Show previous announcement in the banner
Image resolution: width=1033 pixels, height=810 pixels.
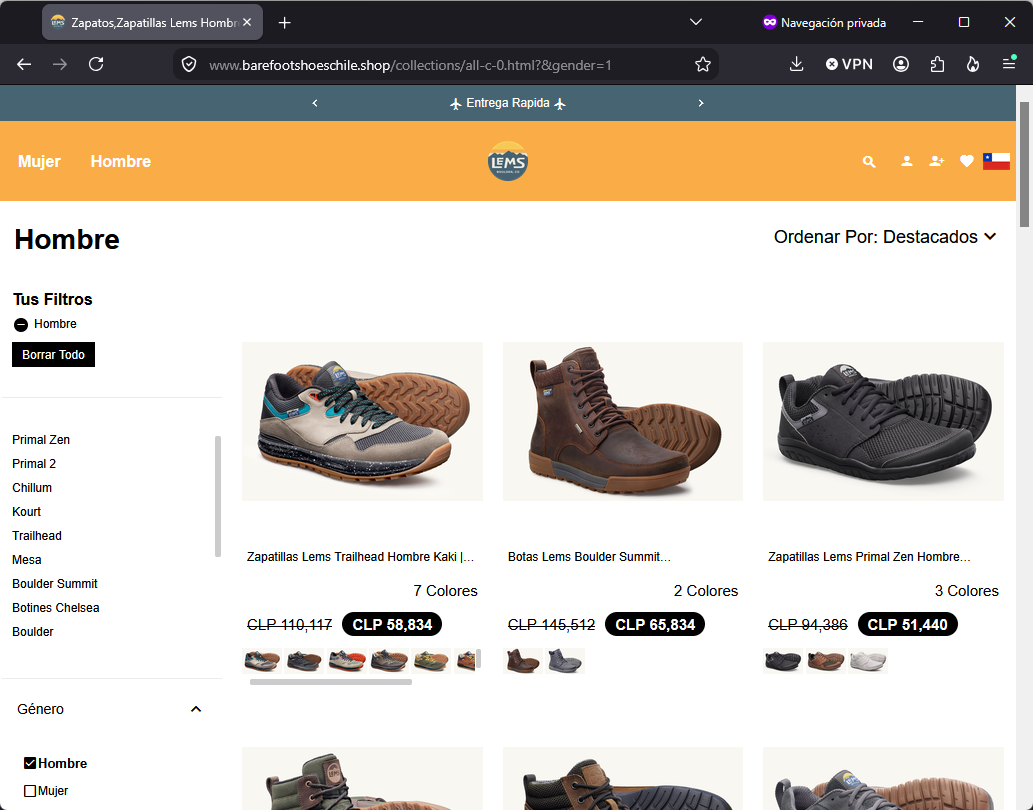[x=315, y=103]
